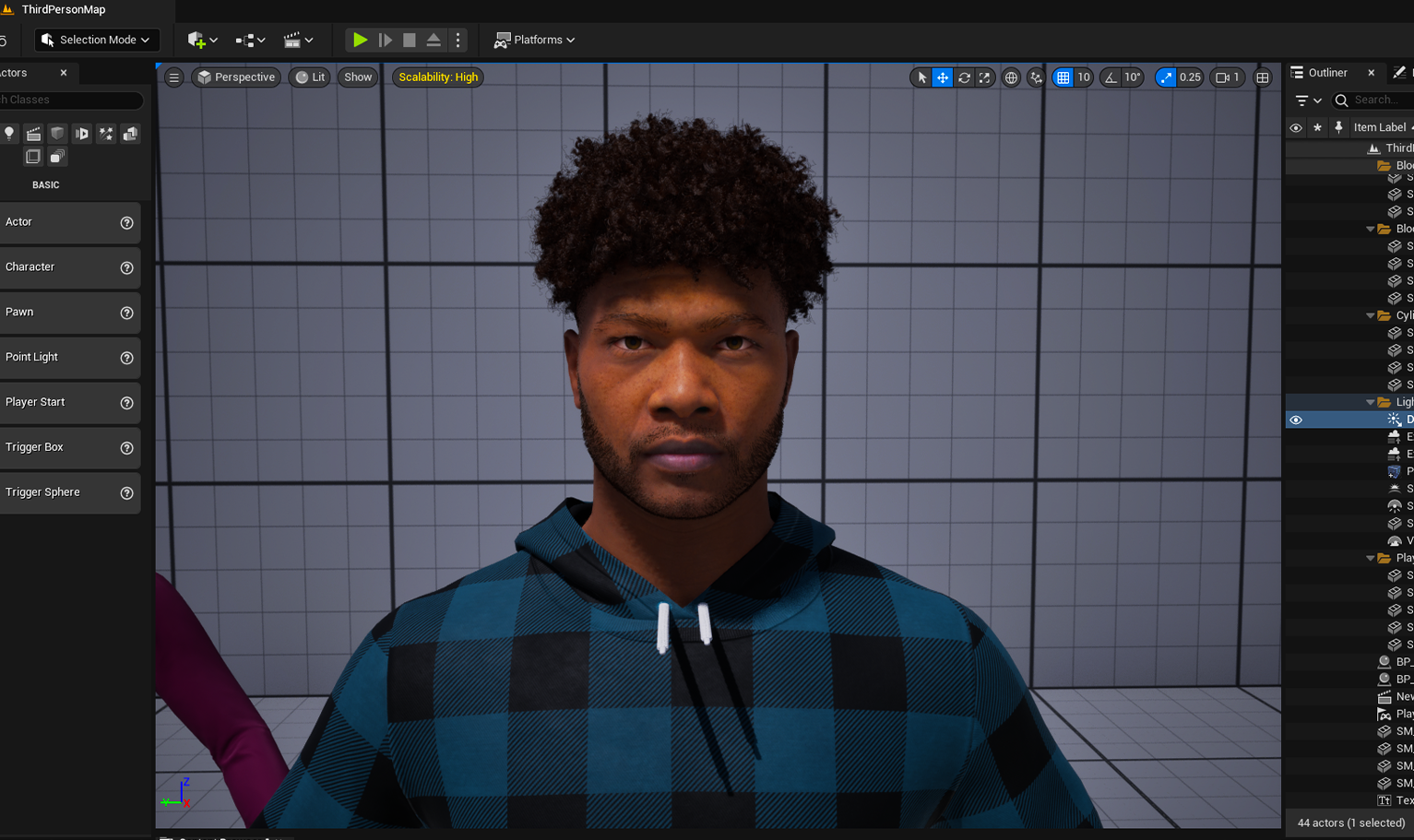Select Shapes cube category in Place Actors
Image resolution: width=1414 pixels, height=840 pixels.
pyautogui.click(x=57, y=134)
